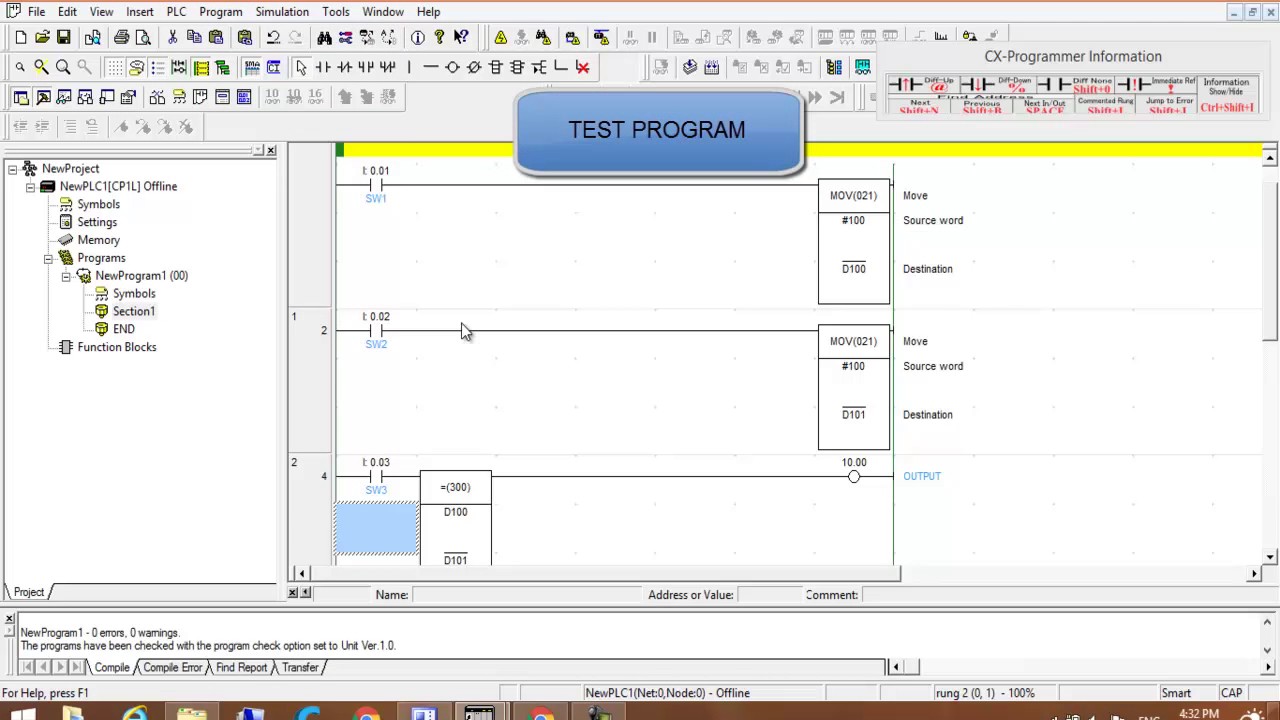Click the Address or Value field
Viewport: 1280px width, 720px height.
(x=769, y=595)
